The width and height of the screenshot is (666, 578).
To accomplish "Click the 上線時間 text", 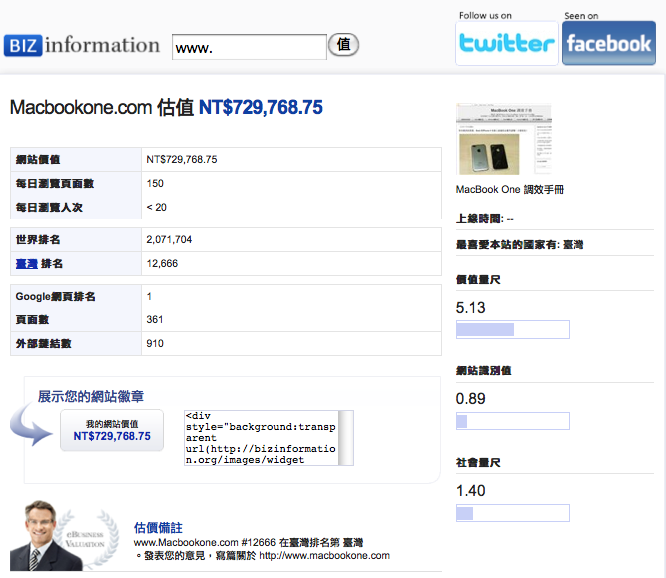I will 485,219.
